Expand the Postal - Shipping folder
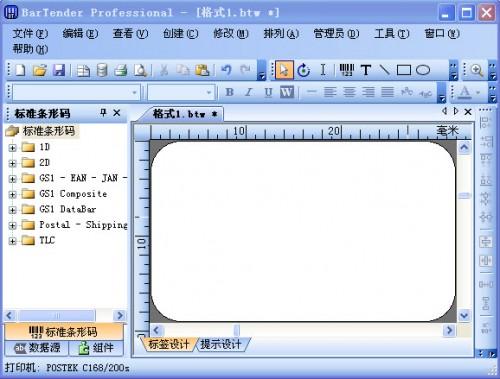 point(12,226)
